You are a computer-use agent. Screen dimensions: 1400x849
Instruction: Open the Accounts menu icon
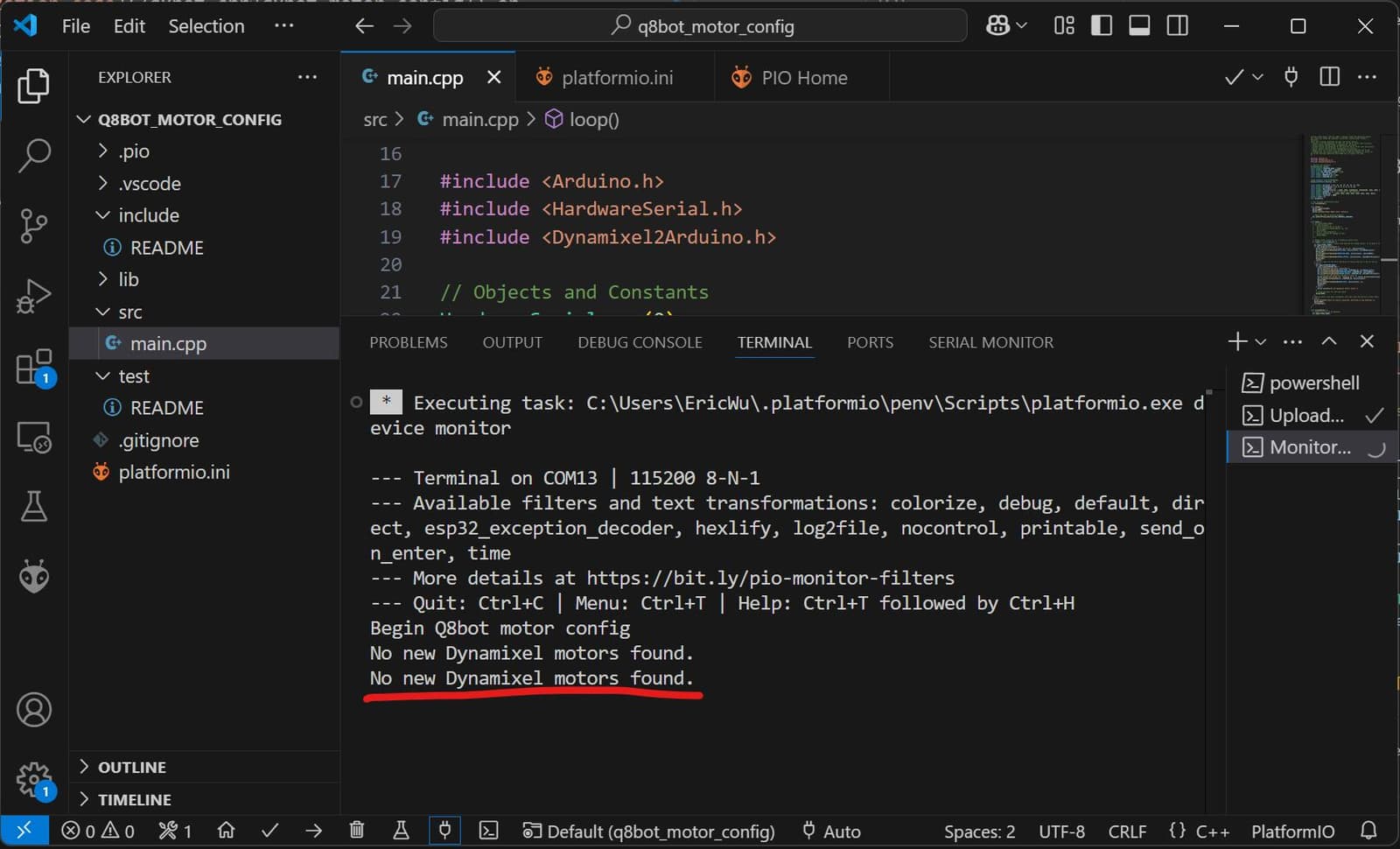tap(33, 710)
